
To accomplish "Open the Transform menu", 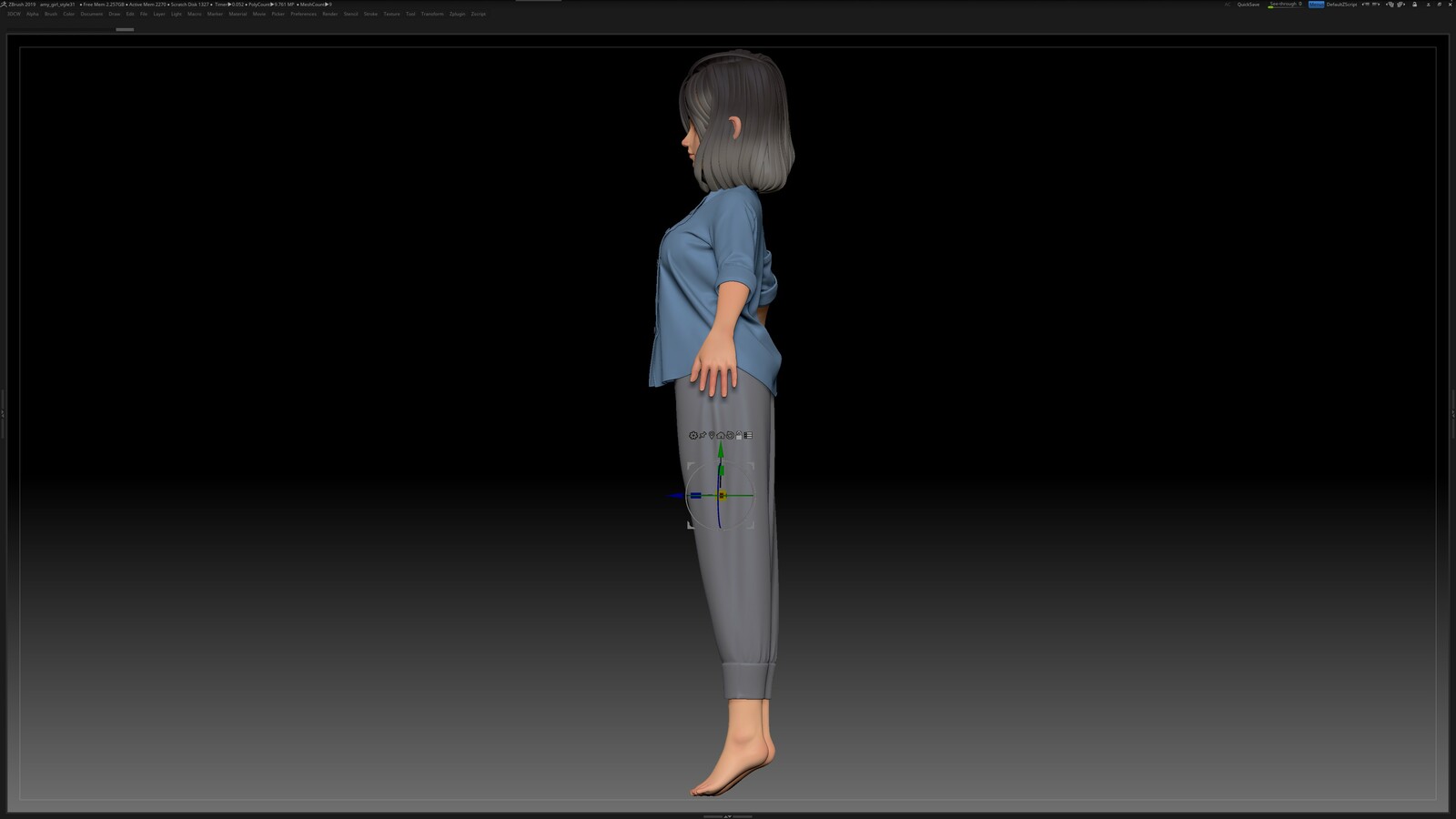I will click(x=432, y=14).
